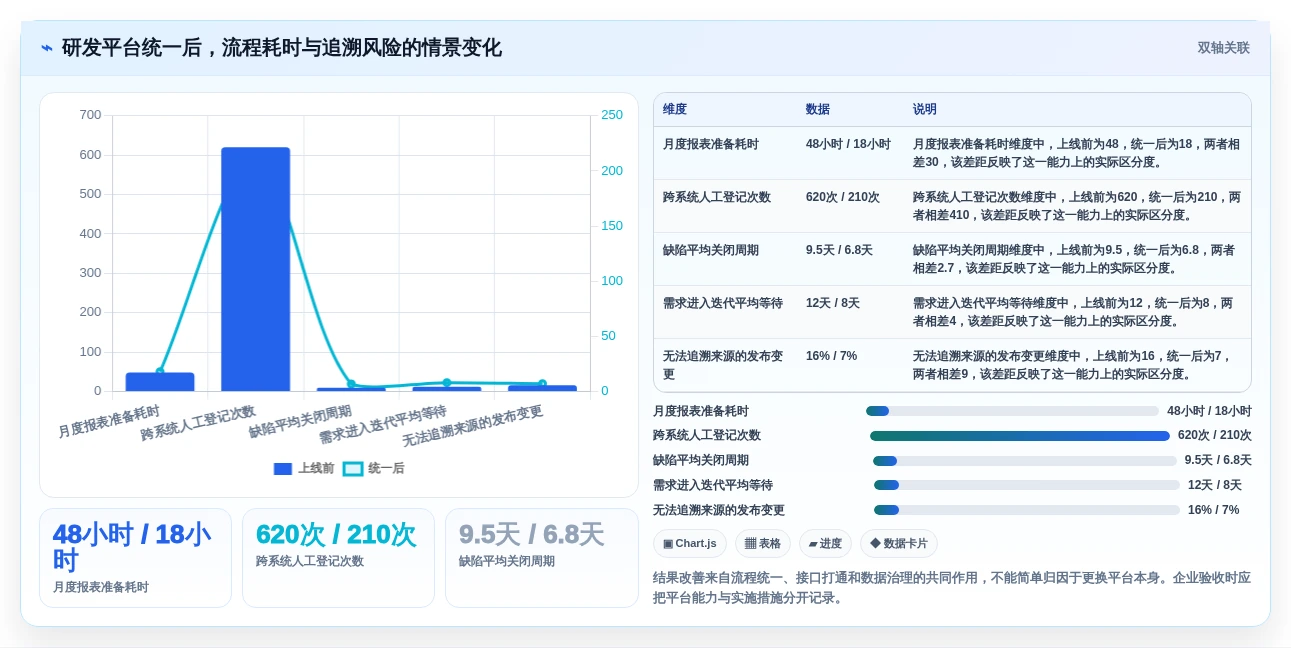This screenshot has width=1291, height=648.
Task: Click the 月度报表准备耗时 bar in the chart
Action: click(x=160, y=382)
